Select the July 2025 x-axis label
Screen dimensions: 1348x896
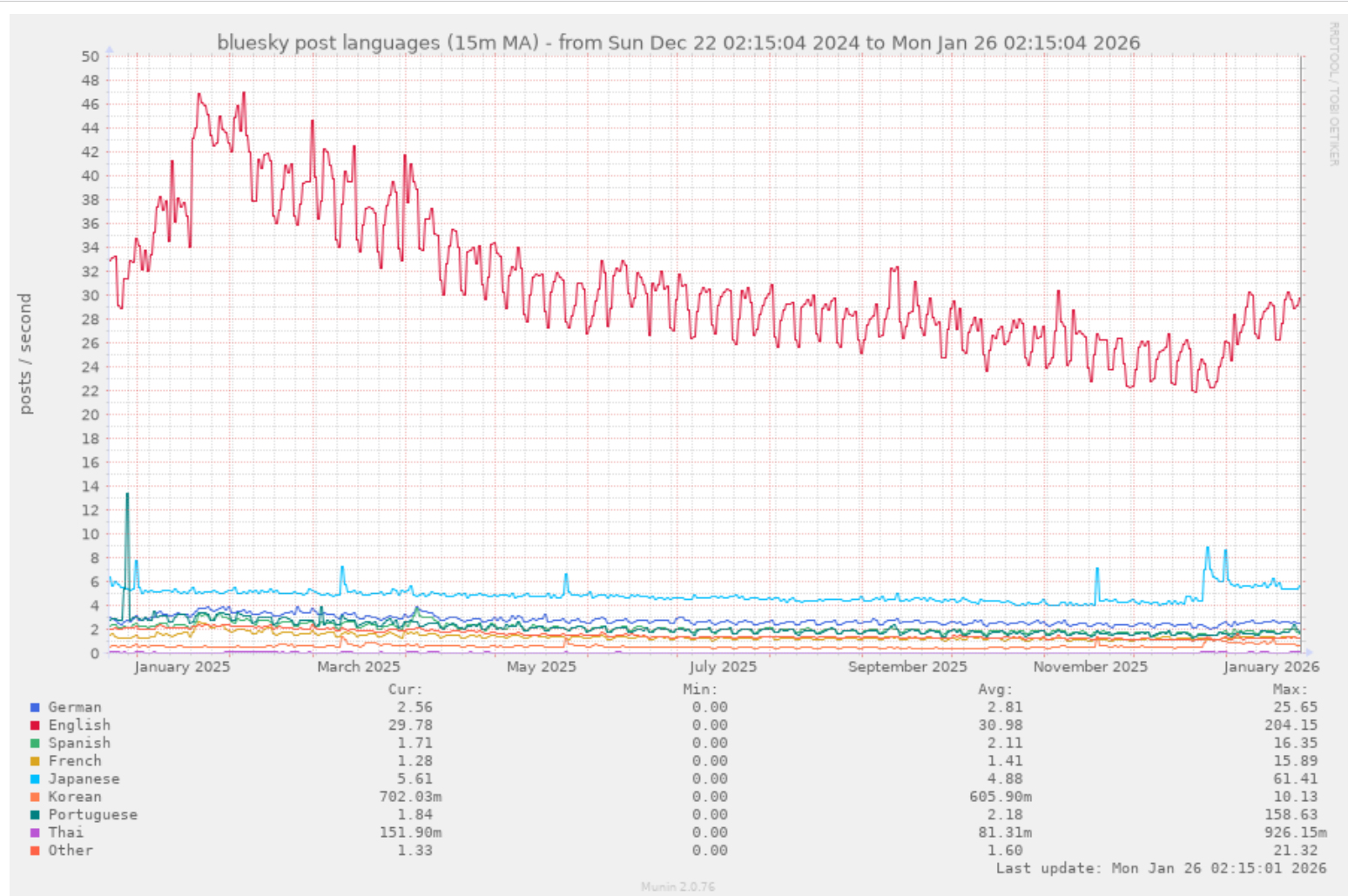click(723, 667)
